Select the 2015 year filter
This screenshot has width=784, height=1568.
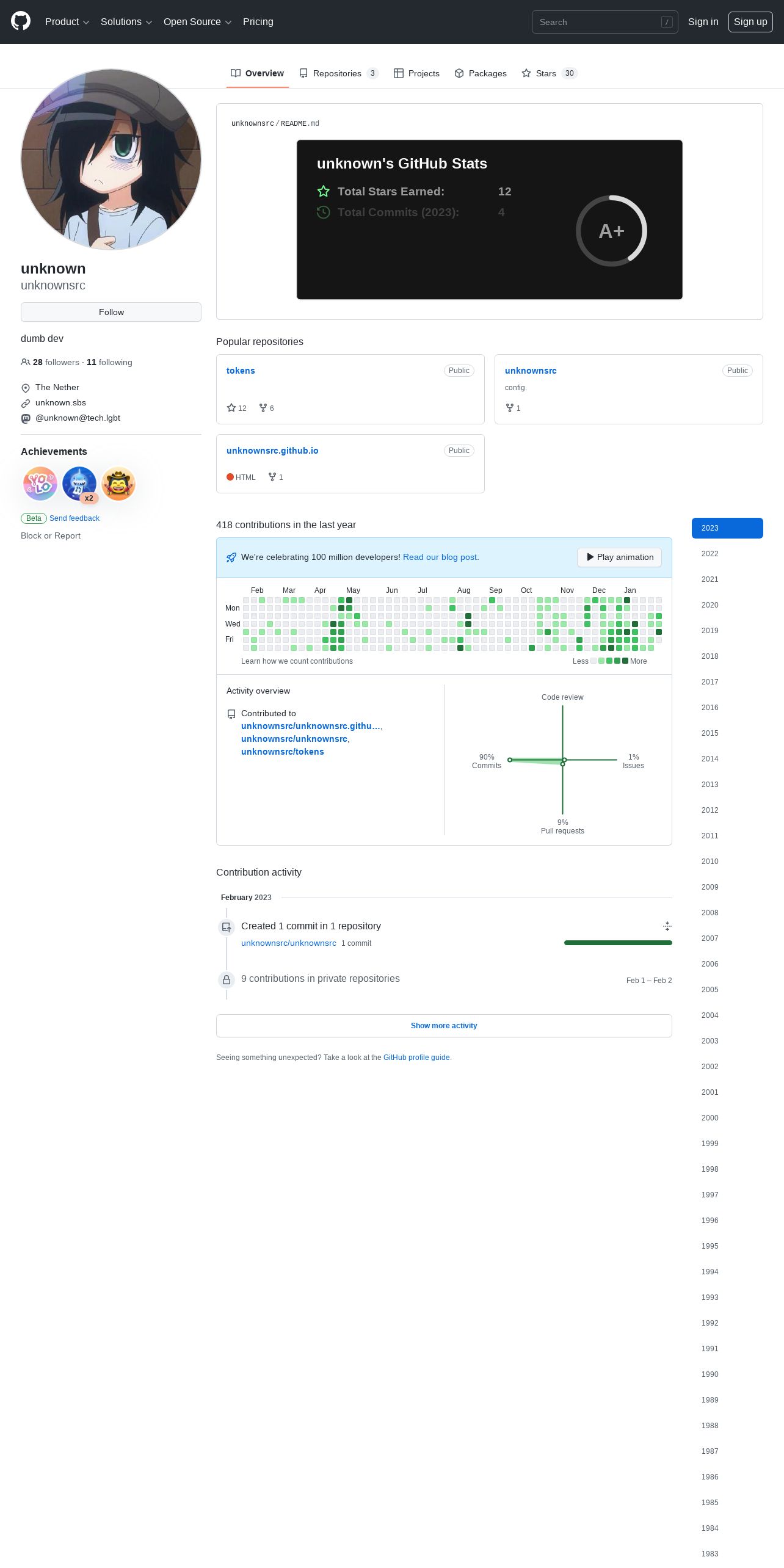(727, 733)
